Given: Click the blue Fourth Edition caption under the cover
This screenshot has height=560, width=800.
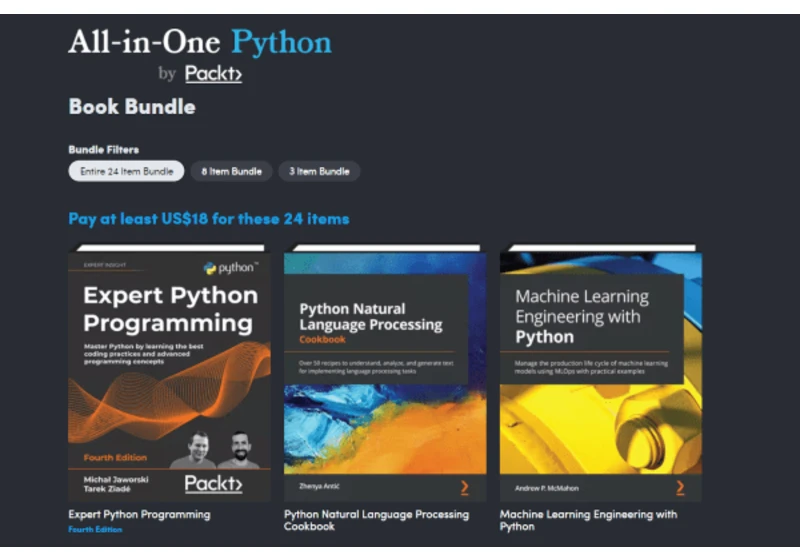Looking at the screenshot, I should pos(95,529).
